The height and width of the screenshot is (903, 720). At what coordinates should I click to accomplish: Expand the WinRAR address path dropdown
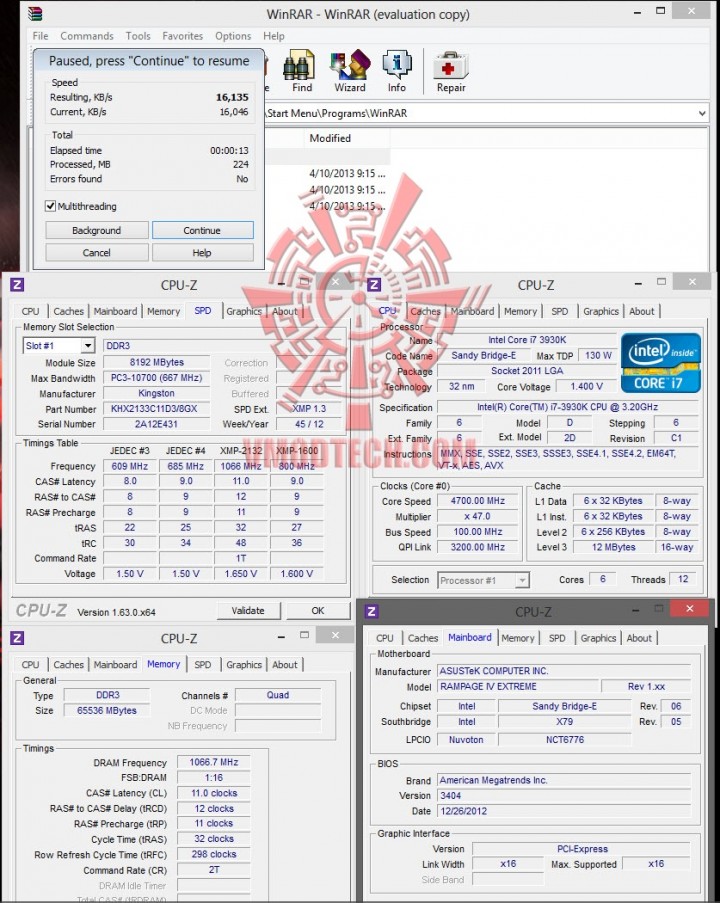702,113
